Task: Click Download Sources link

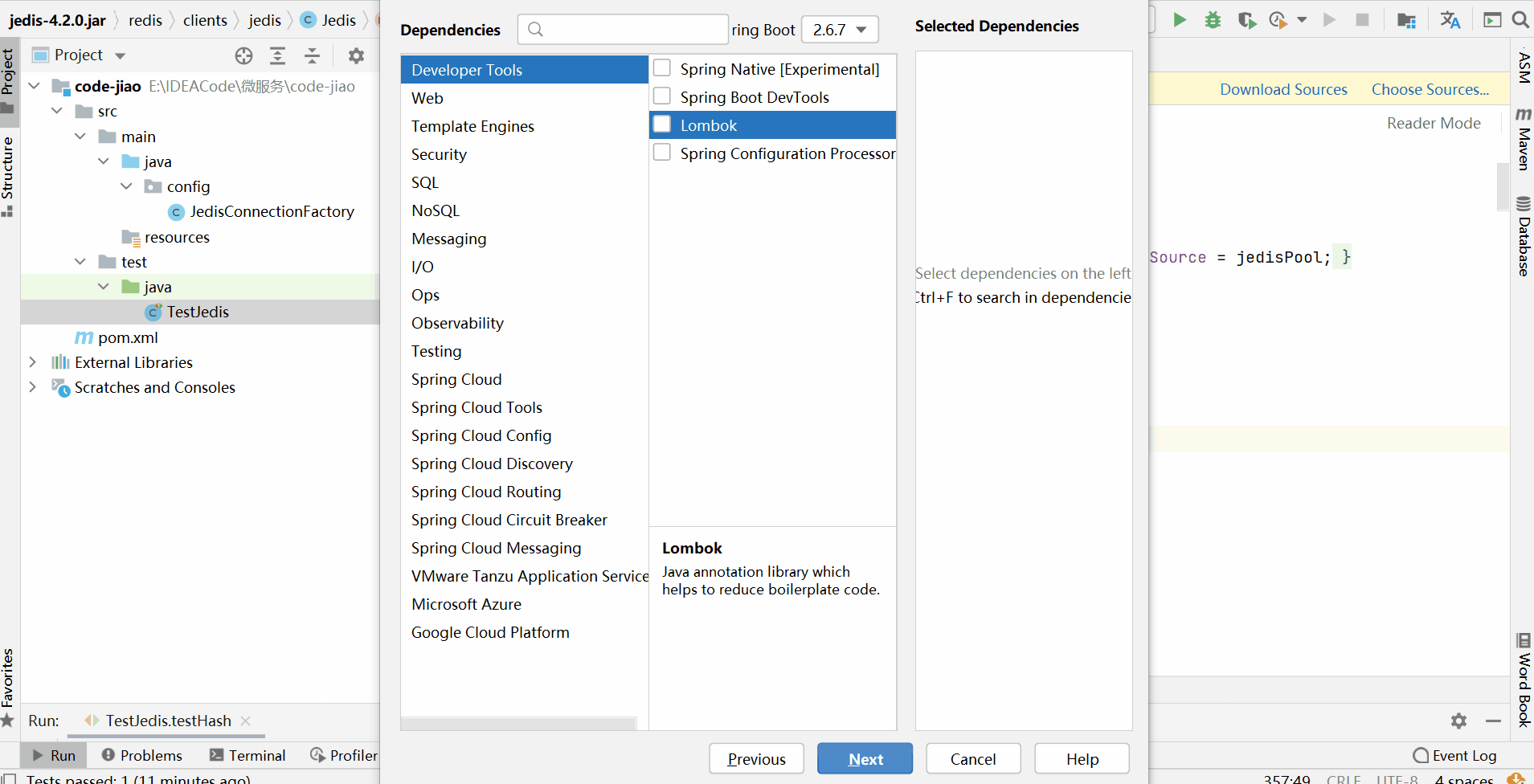Action: click(x=1283, y=89)
